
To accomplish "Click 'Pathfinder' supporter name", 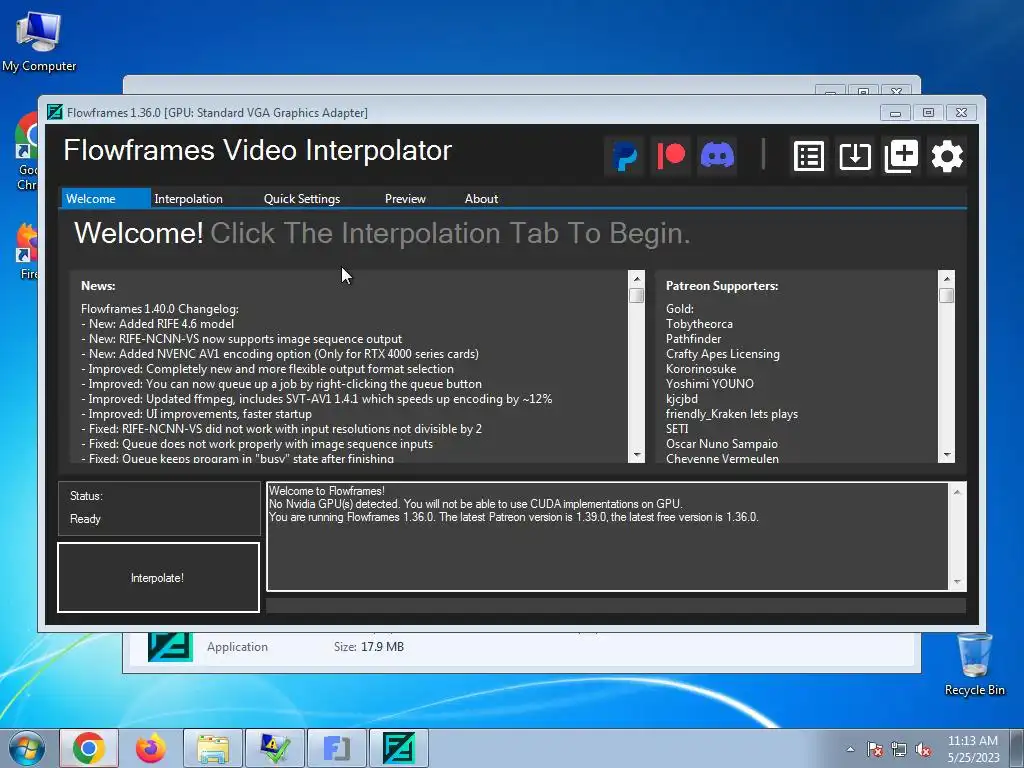I will 693,339.
